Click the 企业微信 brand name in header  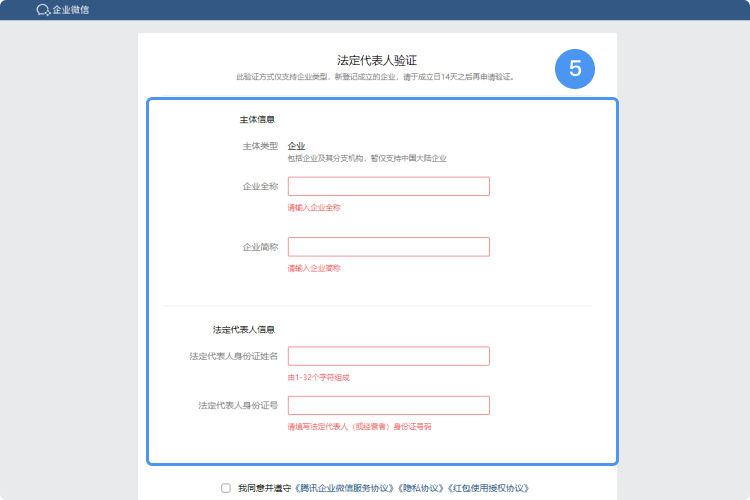coord(70,10)
